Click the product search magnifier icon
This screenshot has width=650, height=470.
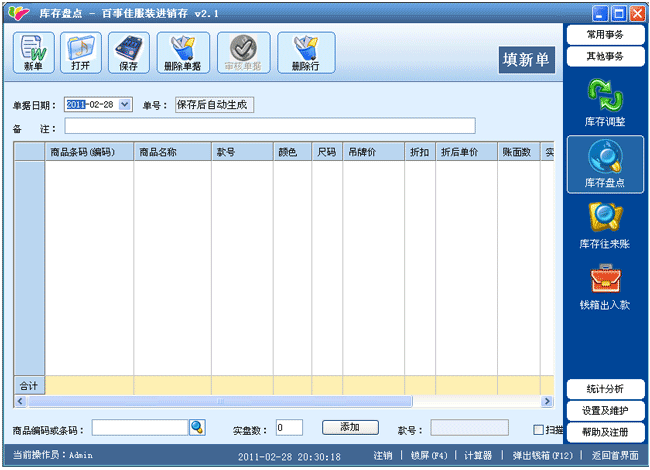[197, 427]
